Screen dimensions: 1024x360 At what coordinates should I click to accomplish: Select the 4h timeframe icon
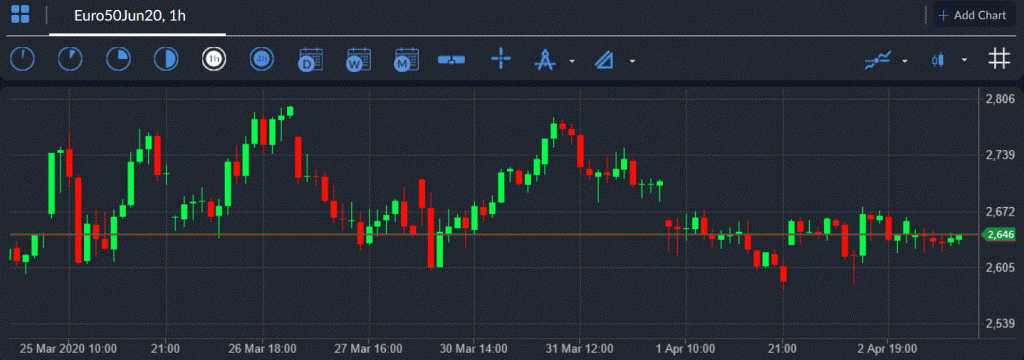point(262,59)
